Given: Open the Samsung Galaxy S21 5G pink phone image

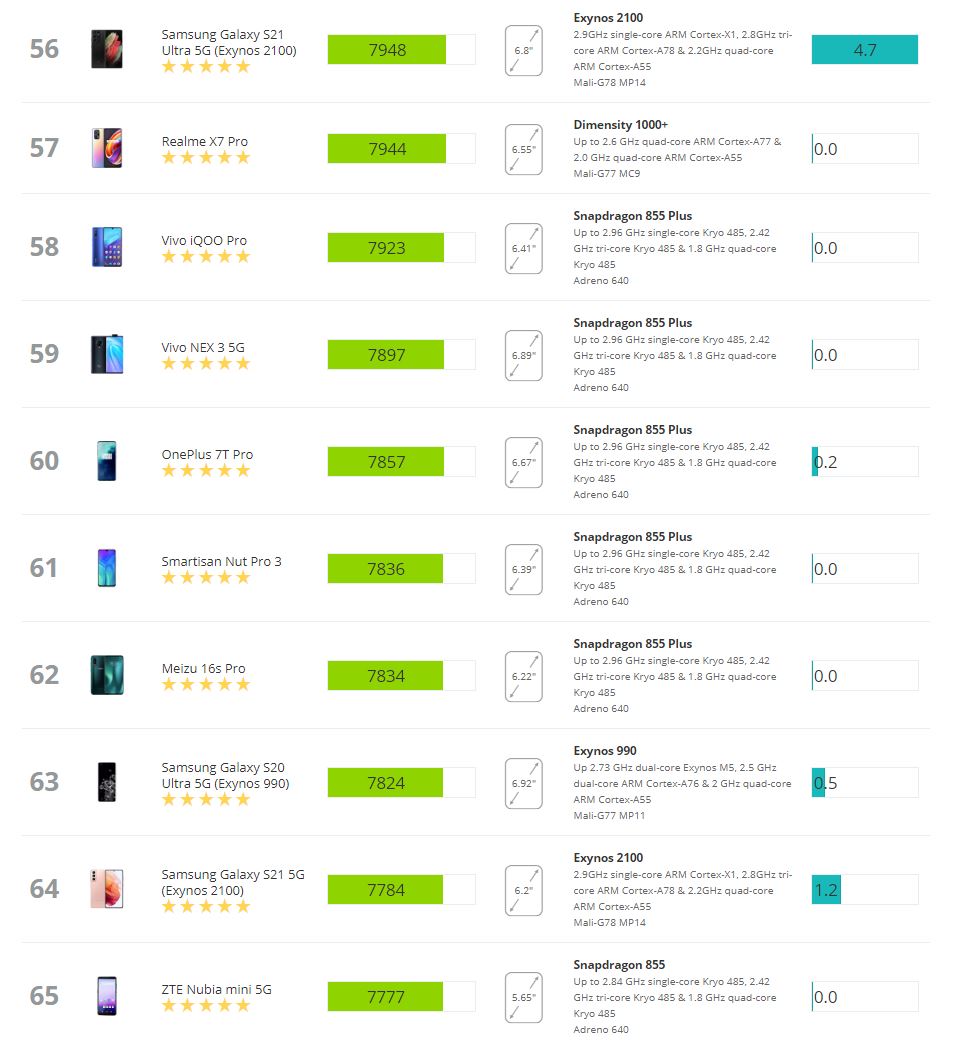Looking at the screenshot, I should click(x=106, y=889).
